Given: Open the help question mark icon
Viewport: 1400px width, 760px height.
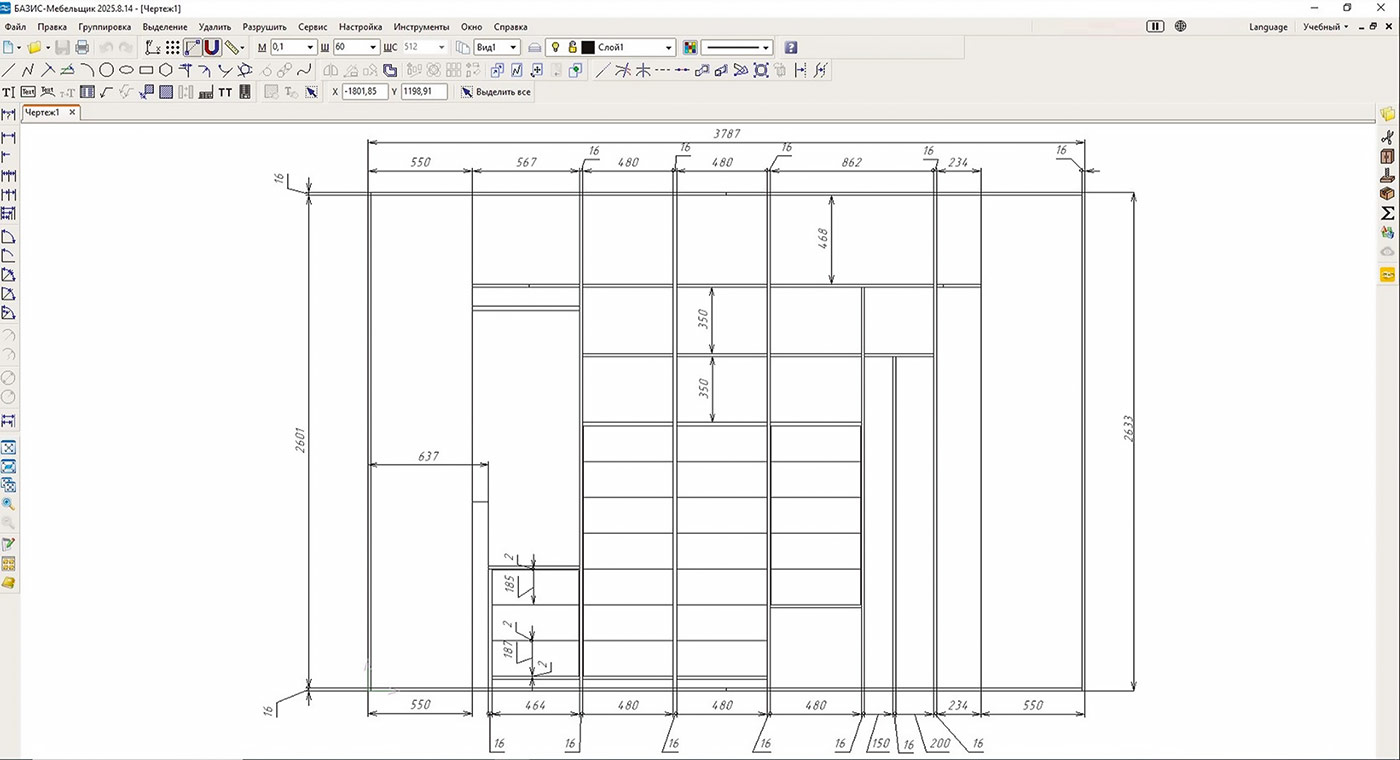Looking at the screenshot, I should pos(791,47).
